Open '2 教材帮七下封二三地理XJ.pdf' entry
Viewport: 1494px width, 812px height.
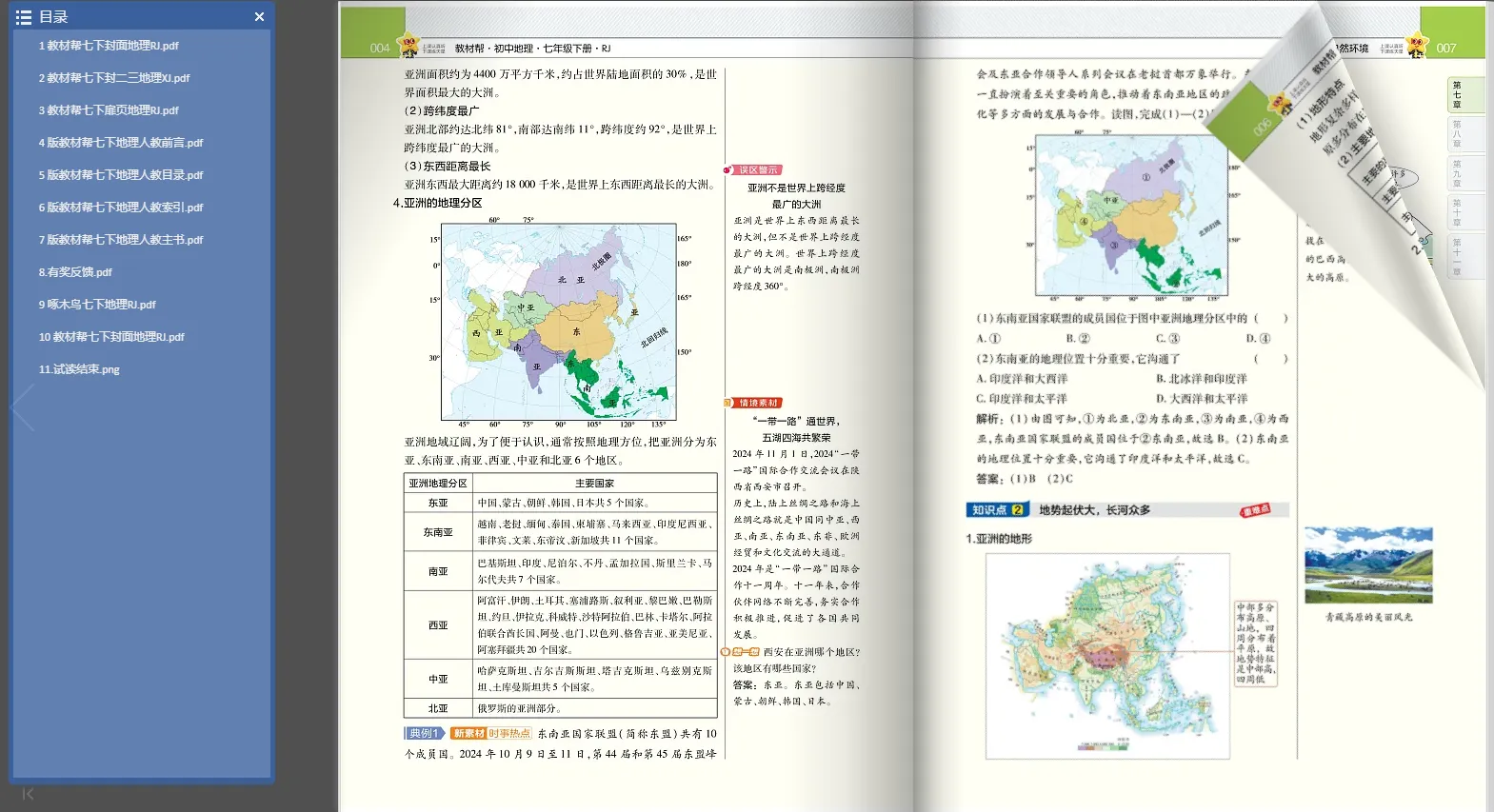tap(113, 78)
